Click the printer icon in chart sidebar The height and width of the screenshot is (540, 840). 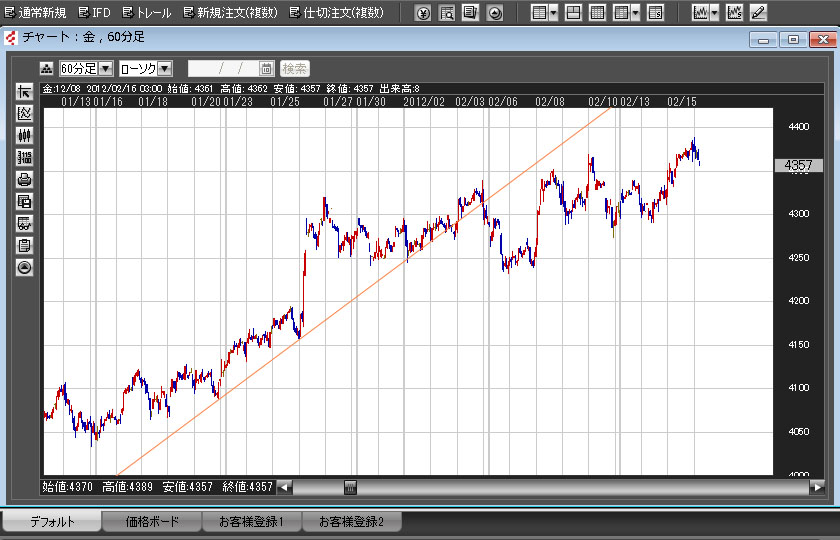pyautogui.click(x=25, y=179)
